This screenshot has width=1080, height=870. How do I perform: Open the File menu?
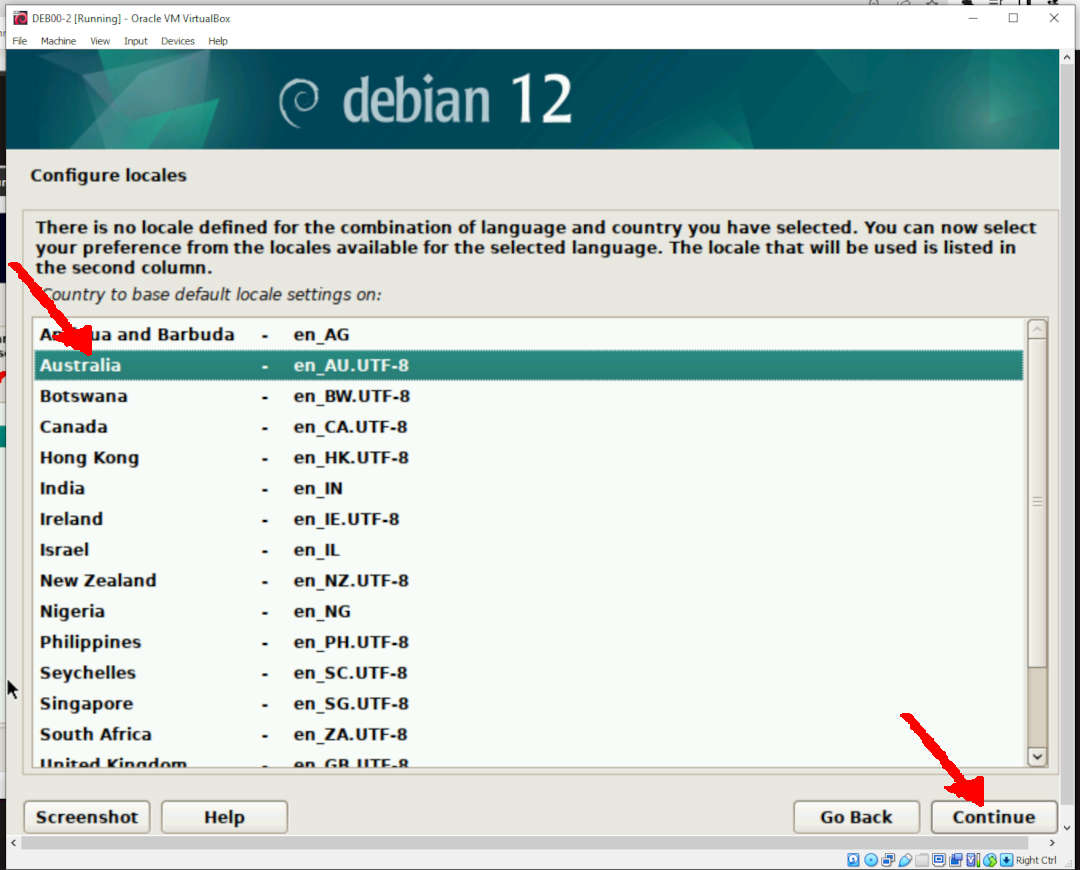coord(19,41)
